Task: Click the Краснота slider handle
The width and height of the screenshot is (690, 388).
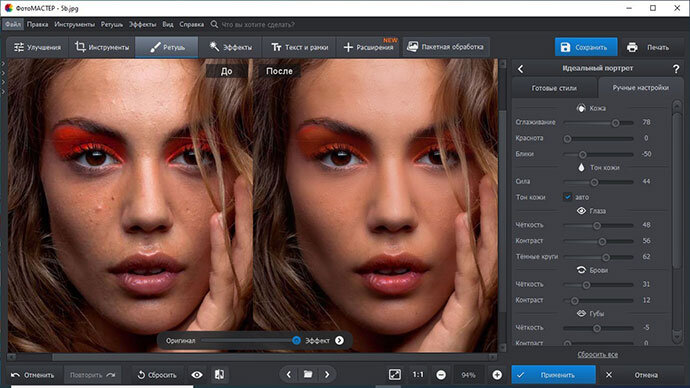Action: coord(567,139)
